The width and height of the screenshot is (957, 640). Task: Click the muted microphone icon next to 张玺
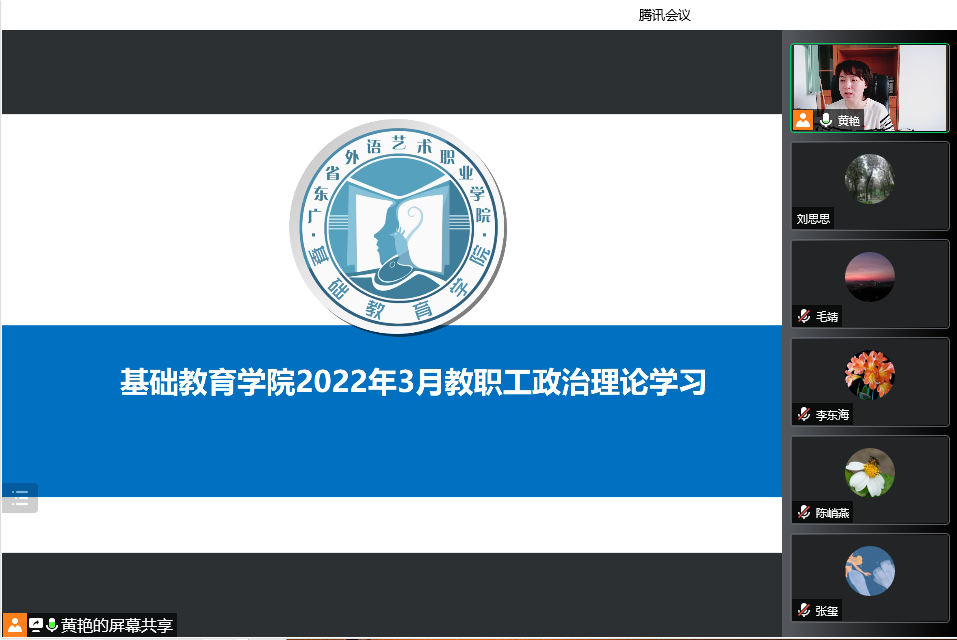(804, 610)
